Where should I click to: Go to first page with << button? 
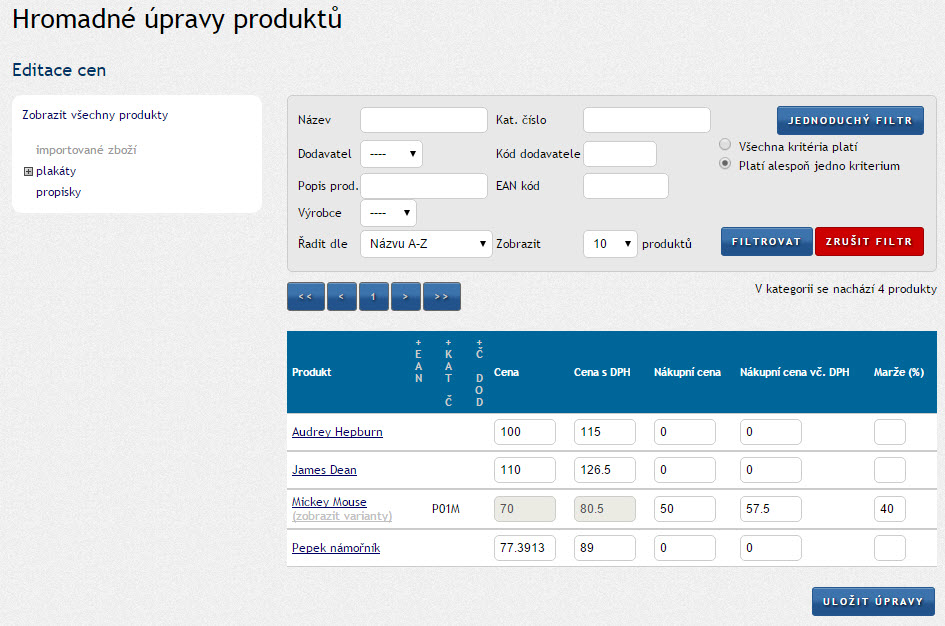(305, 297)
